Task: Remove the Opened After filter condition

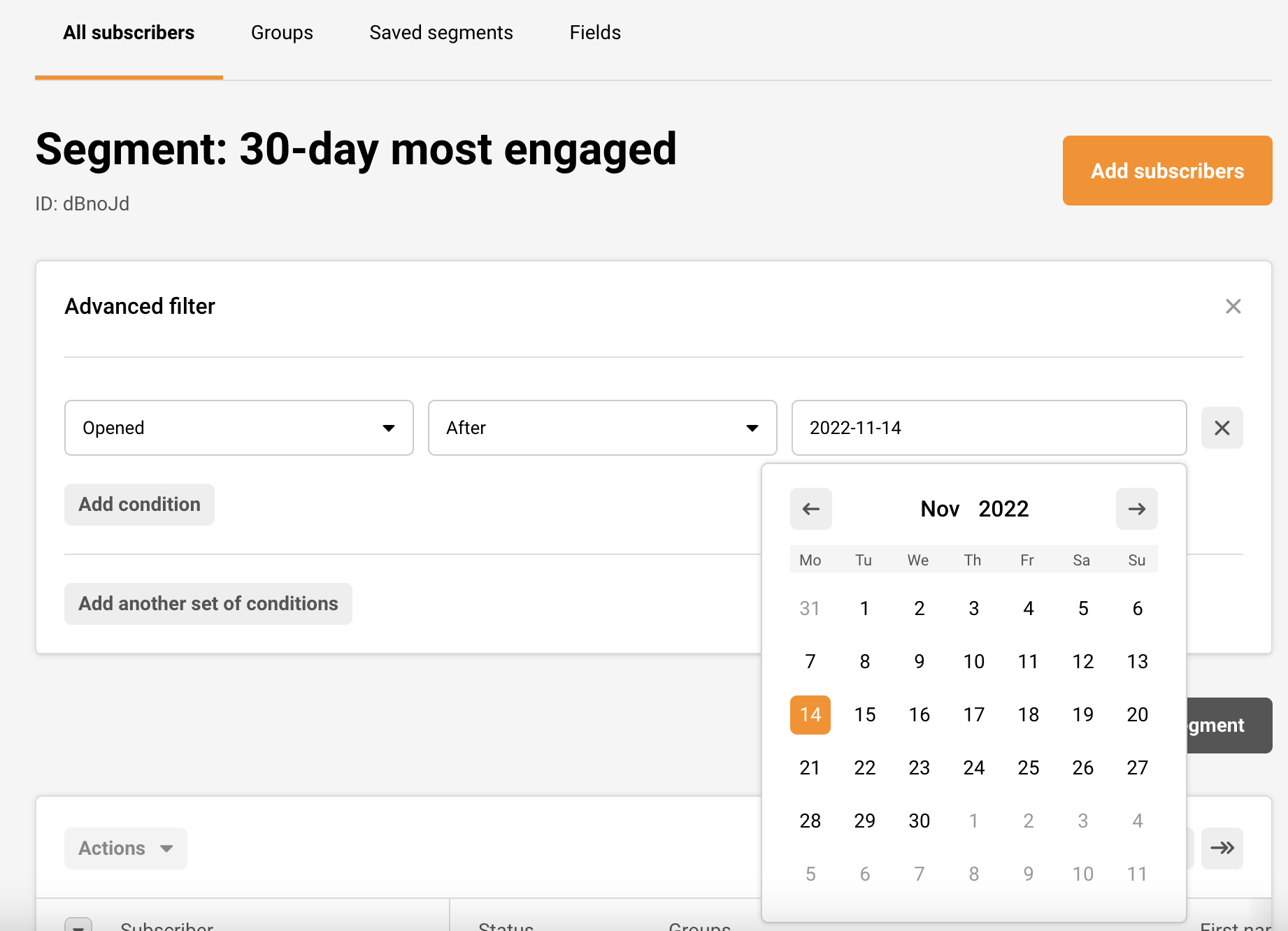Action: tap(1222, 428)
